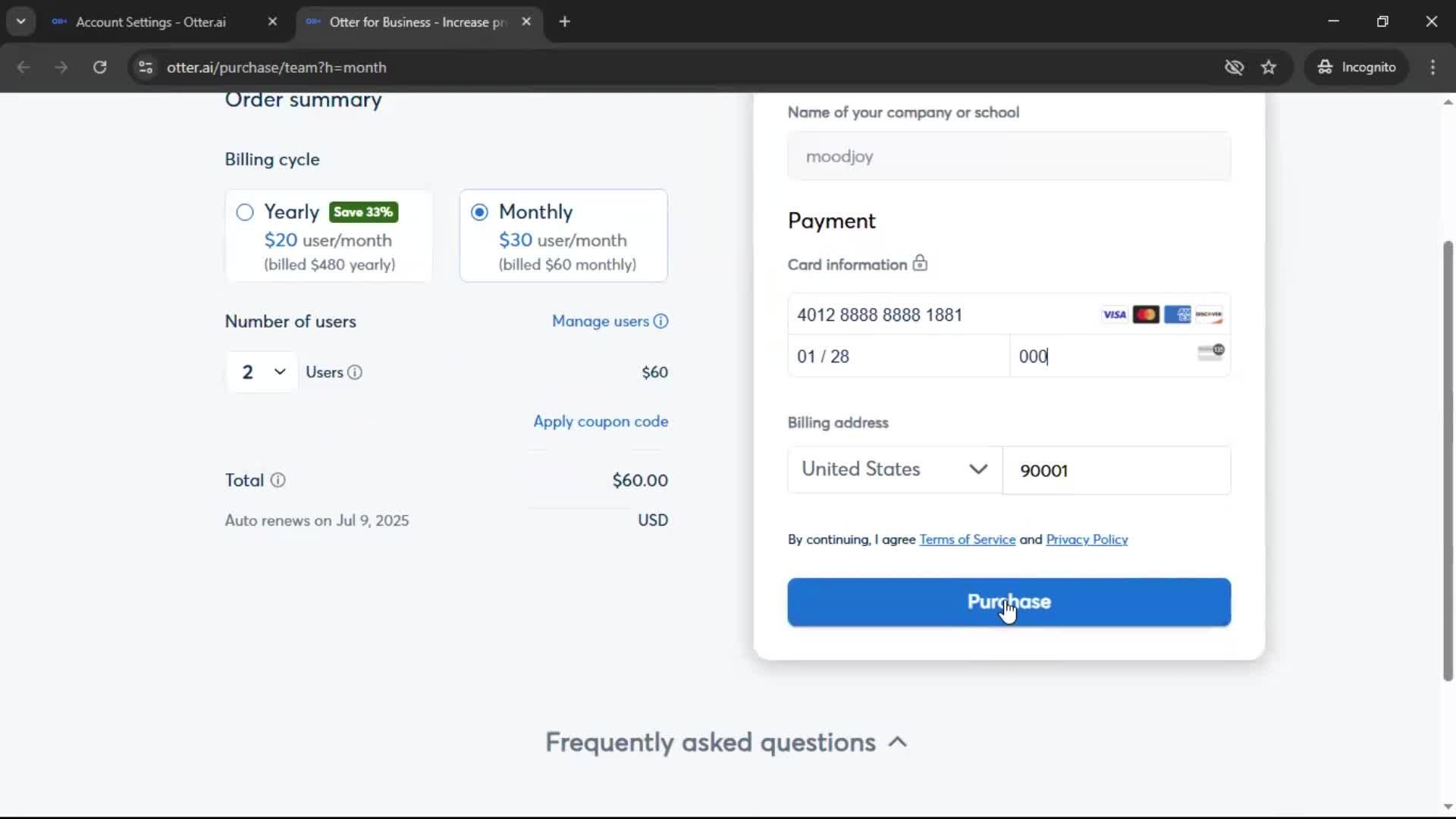The image size is (1456, 819).
Task: Click the Visa card logo
Action: click(x=1114, y=315)
